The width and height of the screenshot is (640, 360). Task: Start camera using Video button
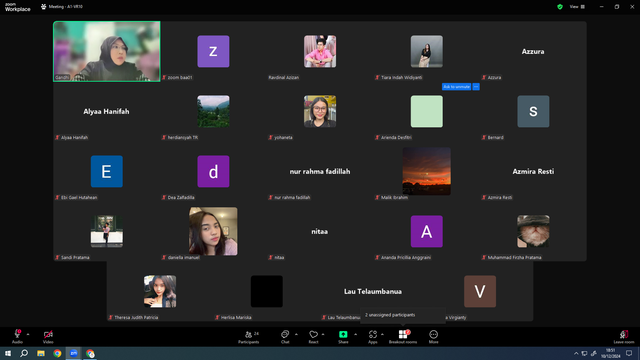pos(48,336)
